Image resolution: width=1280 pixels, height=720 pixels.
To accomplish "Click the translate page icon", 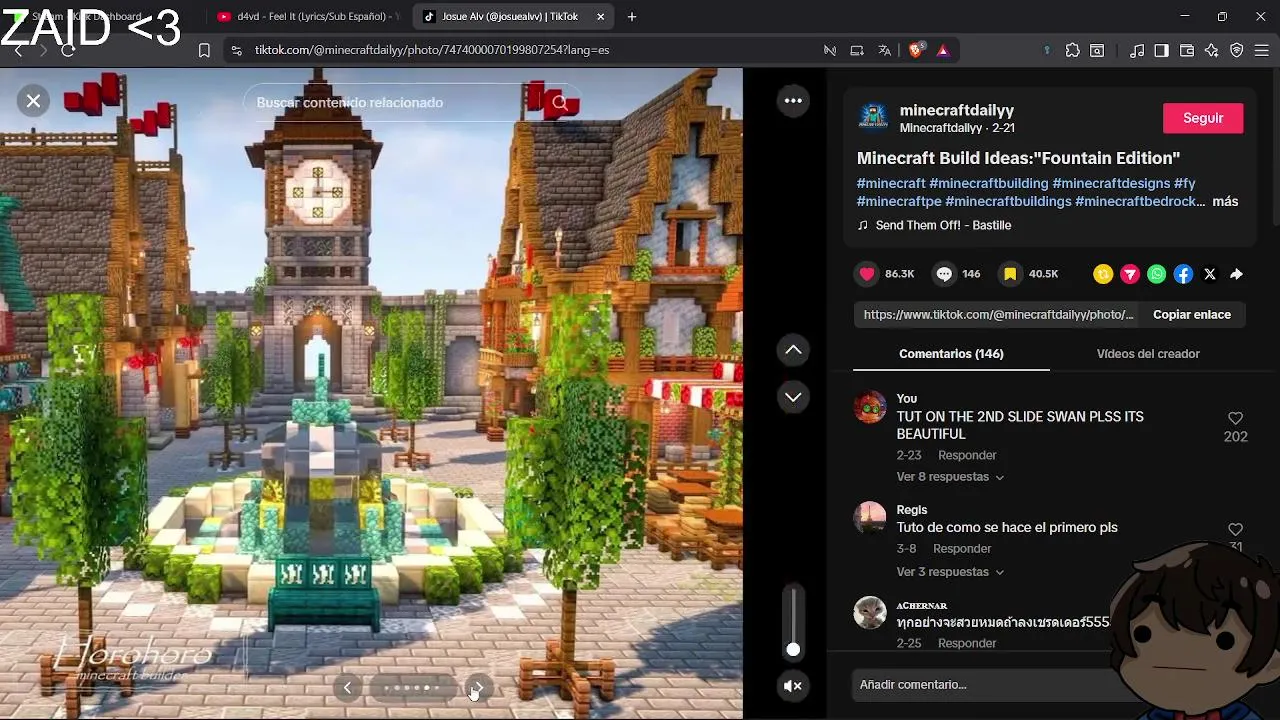I will pyautogui.click(x=885, y=50).
